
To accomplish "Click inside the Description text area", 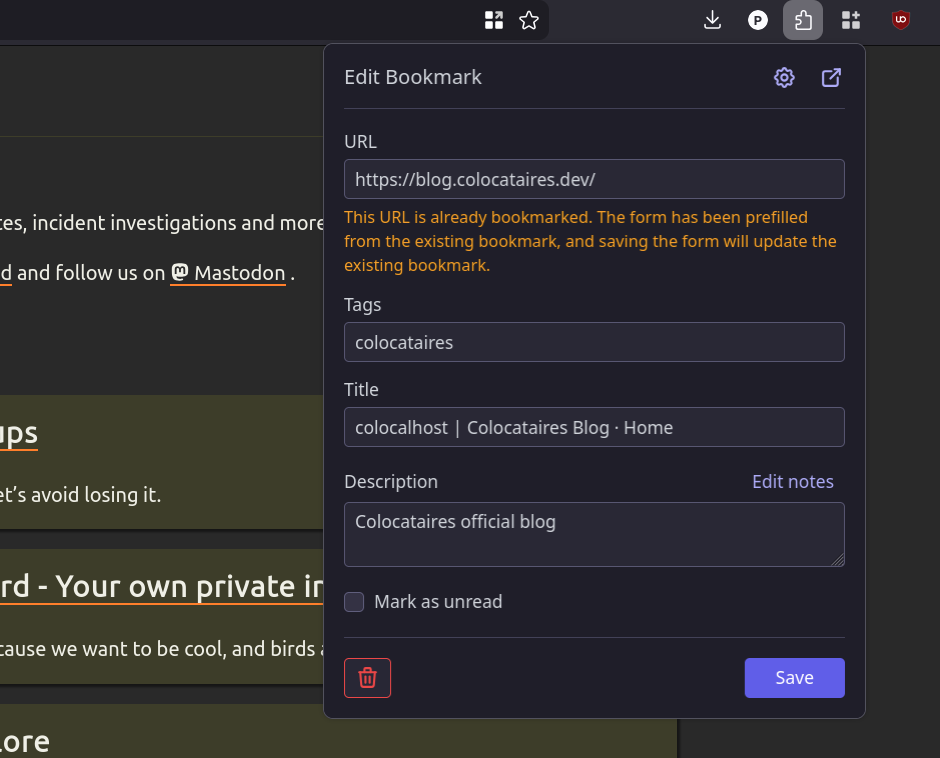I will click(594, 535).
